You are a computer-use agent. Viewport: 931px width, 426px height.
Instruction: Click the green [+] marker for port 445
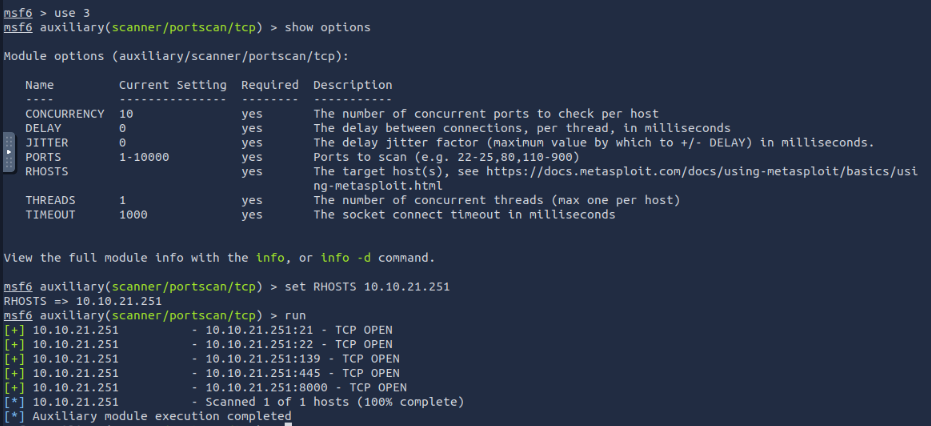point(14,373)
